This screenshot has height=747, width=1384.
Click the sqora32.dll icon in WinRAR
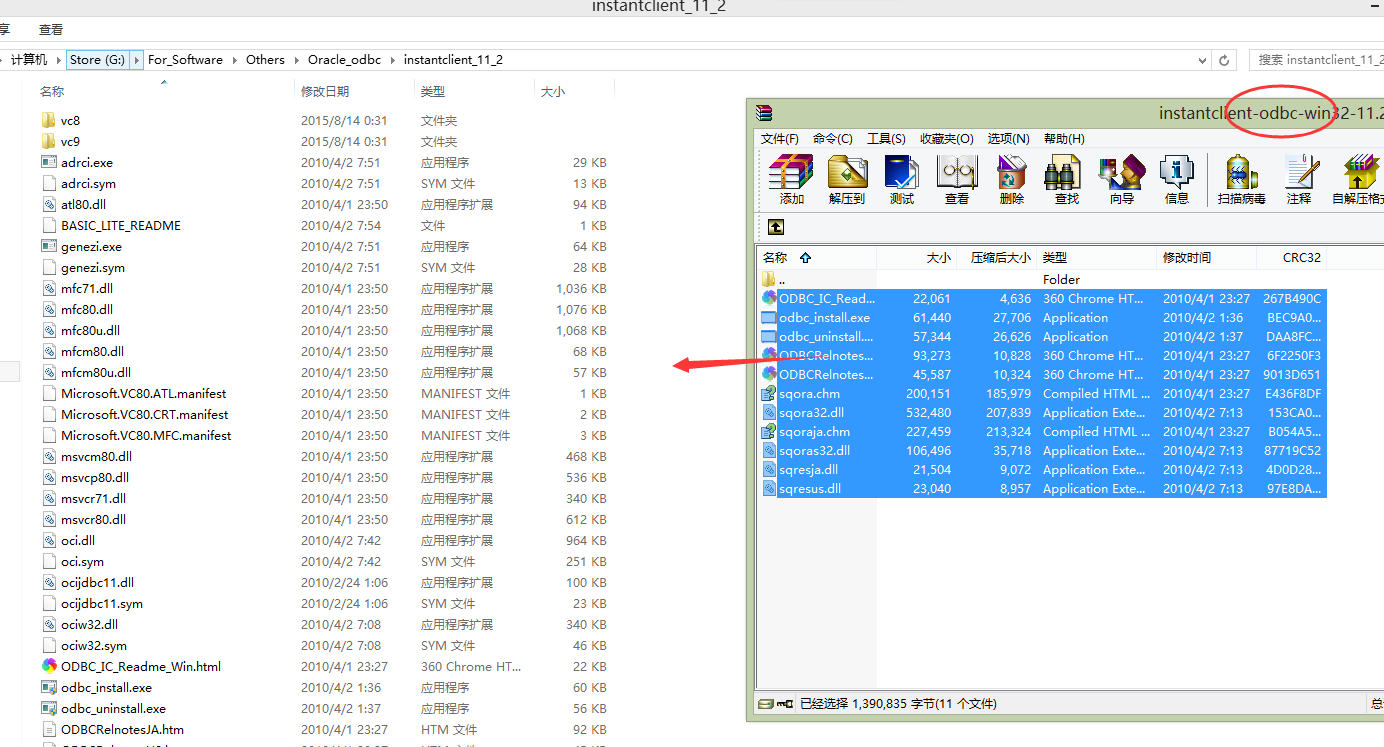tap(769, 413)
